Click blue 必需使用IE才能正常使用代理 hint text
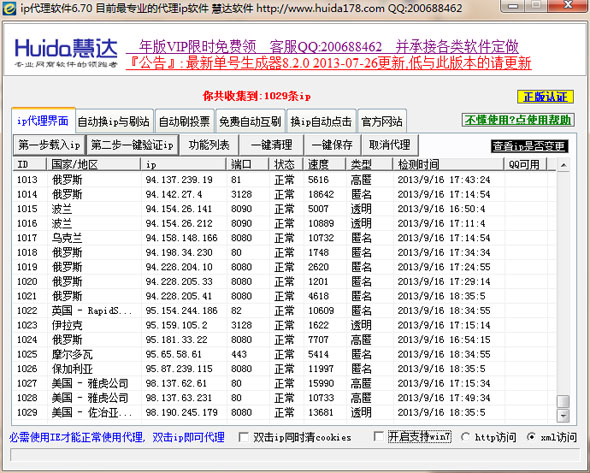The width and height of the screenshot is (590, 473). 117,437
